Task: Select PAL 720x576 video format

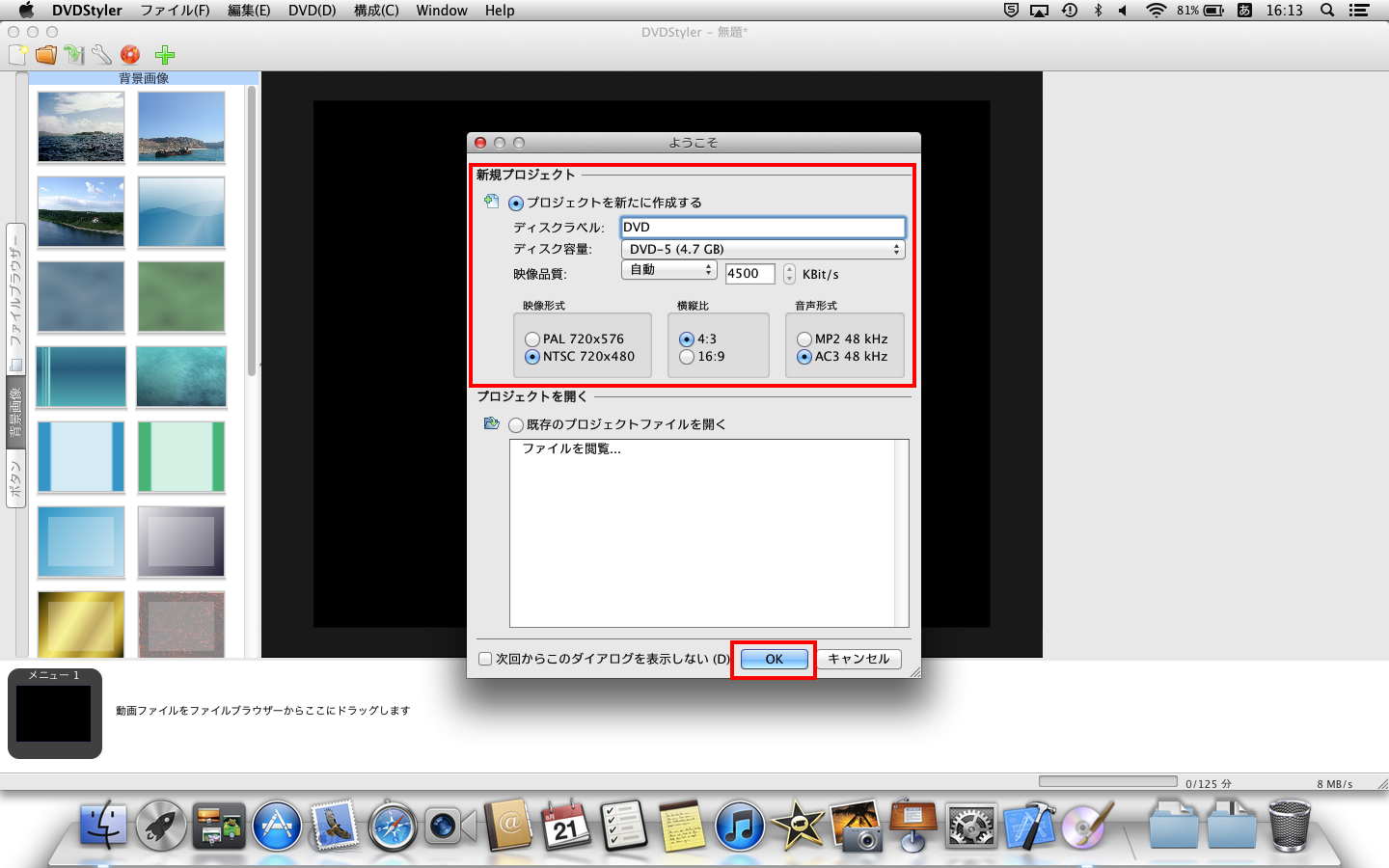Action: pyautogui.click(x=532, y=339)
